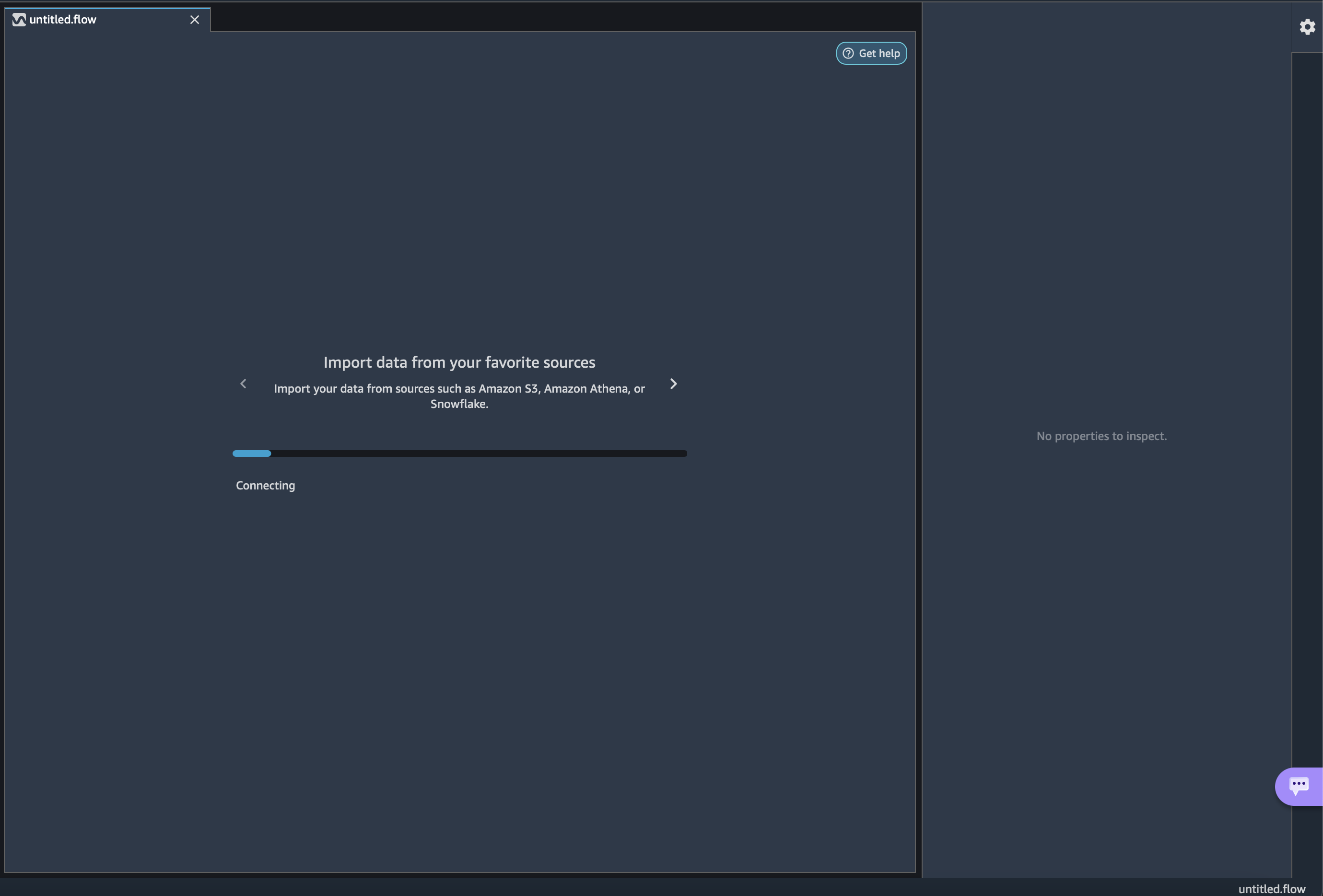
Task: Select the untitled.flow tab label
Action: coord(63,20)
